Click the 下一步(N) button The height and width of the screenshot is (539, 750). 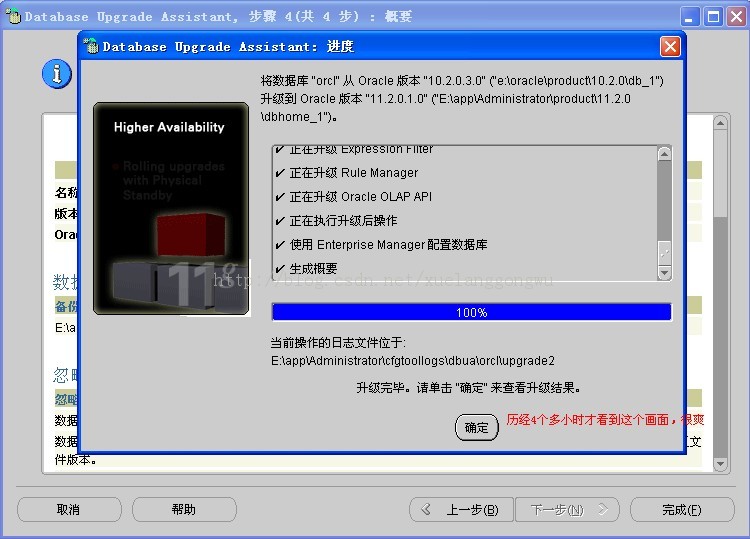click(x=567, y=510)
